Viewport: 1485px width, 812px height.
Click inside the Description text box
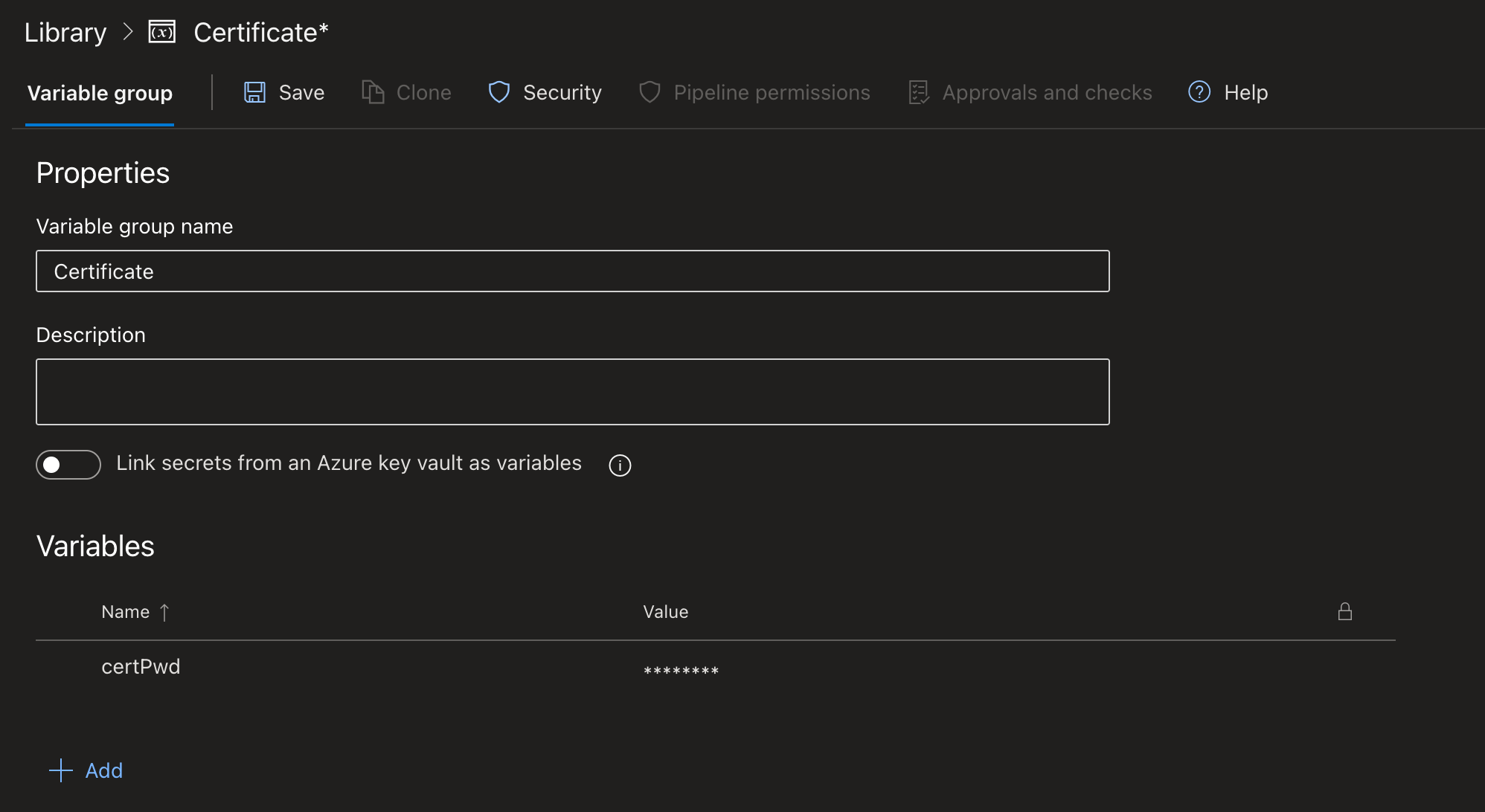572,392
